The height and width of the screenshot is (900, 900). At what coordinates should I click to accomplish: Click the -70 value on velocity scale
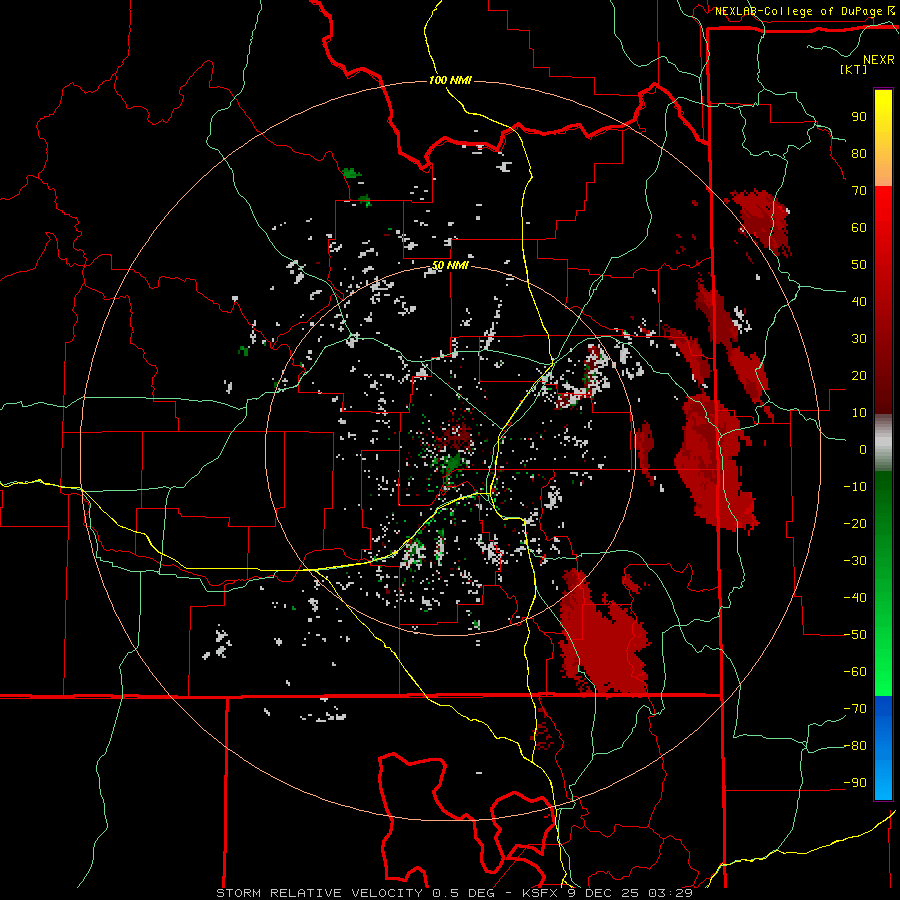point(855,709)
